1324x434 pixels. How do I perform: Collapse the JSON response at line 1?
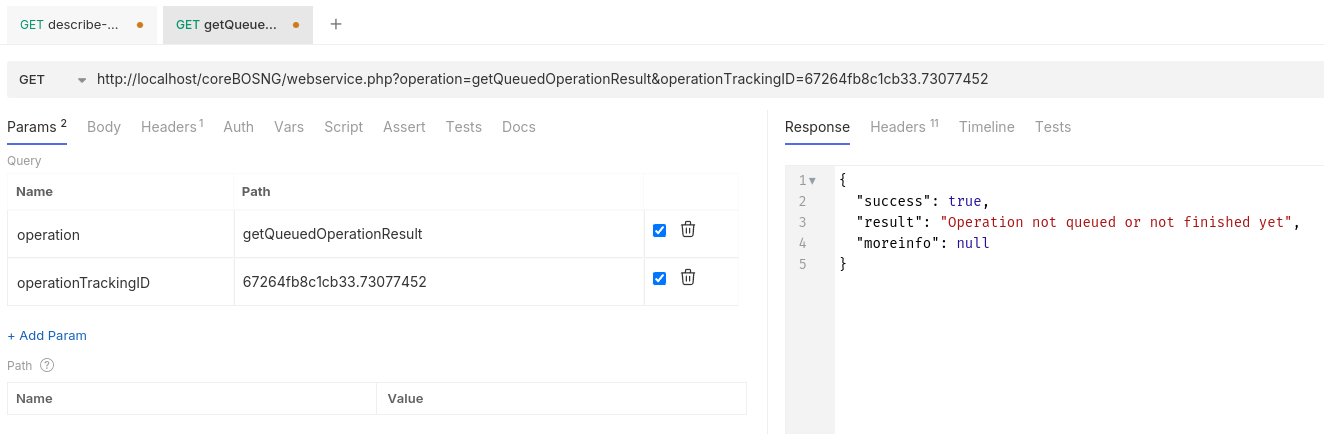click(x=812, y=181)
